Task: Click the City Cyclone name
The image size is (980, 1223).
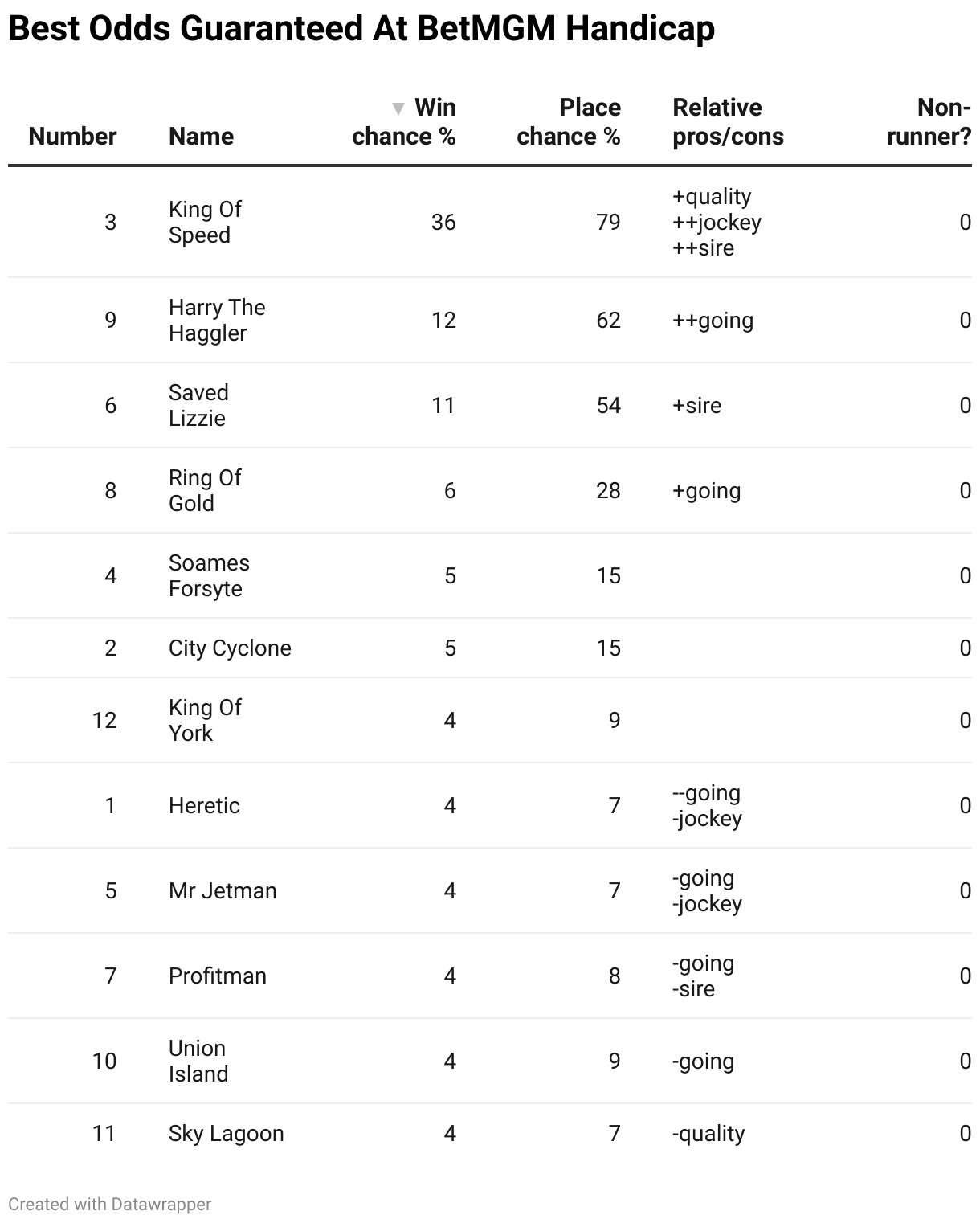Action: coord(230,648)
